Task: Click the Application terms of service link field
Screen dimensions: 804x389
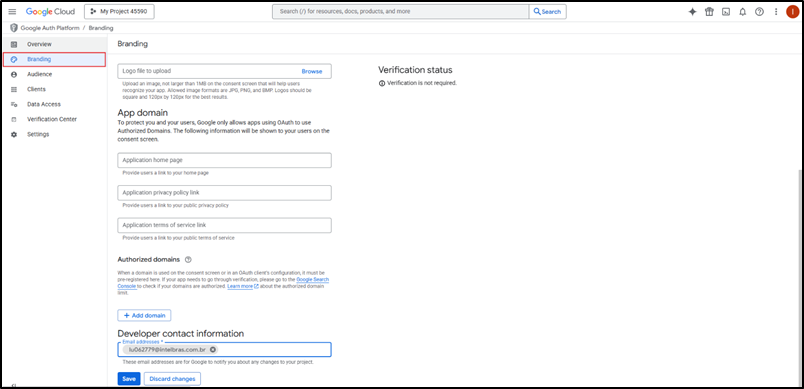Action: click(x=224, y=225)
